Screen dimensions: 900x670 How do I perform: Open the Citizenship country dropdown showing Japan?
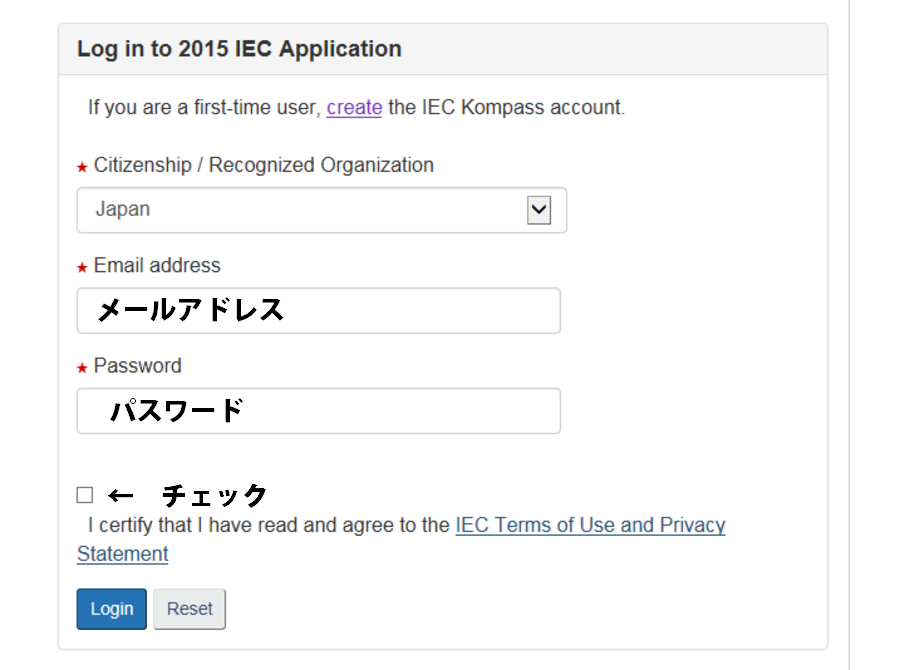click(x=321, y=210)
